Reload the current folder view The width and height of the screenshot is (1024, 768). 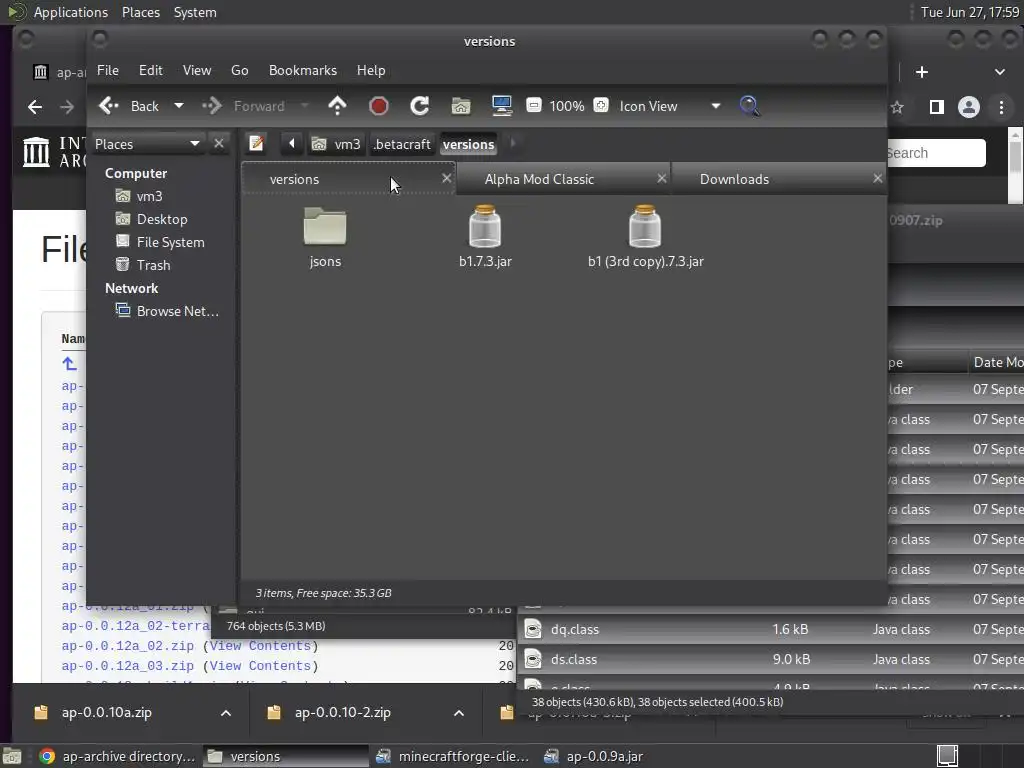coord(419,106)
